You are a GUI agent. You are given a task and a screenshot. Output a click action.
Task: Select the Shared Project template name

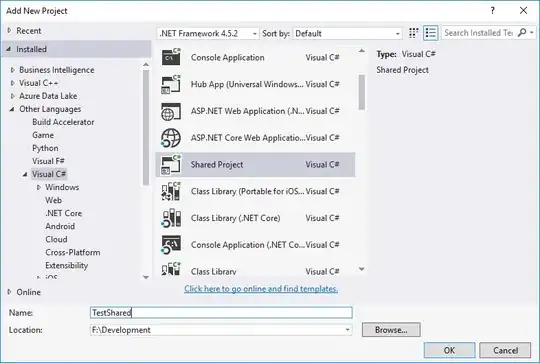[217, 165]
